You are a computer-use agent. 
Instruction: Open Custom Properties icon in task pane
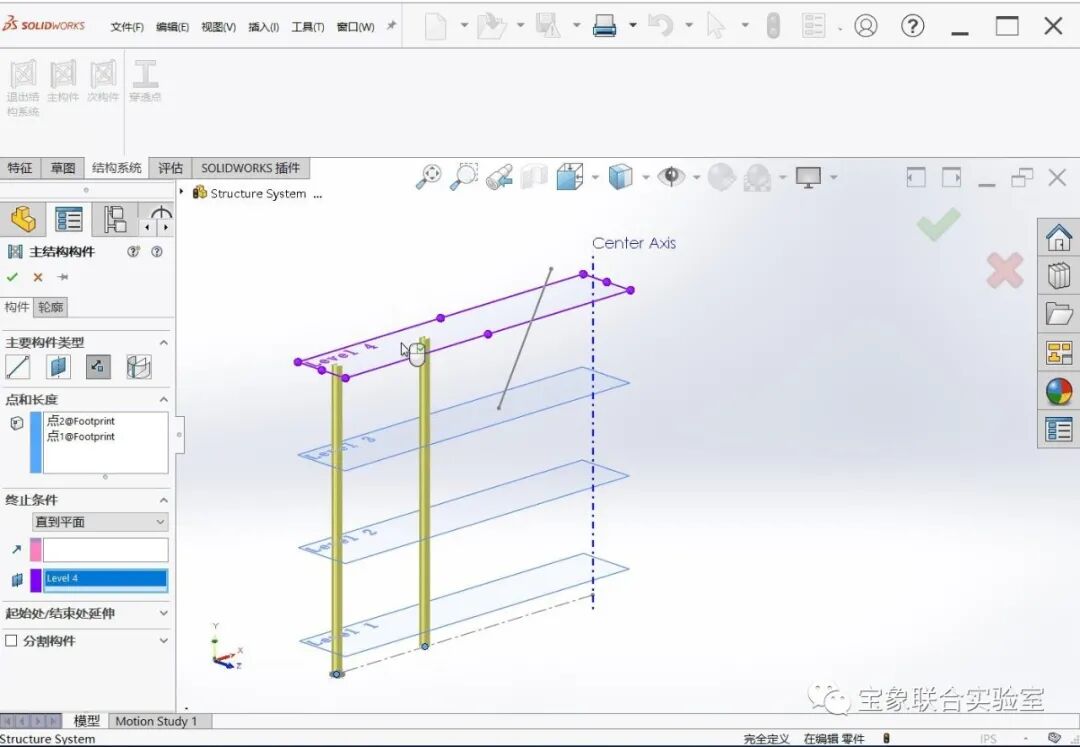point(1059,429)
